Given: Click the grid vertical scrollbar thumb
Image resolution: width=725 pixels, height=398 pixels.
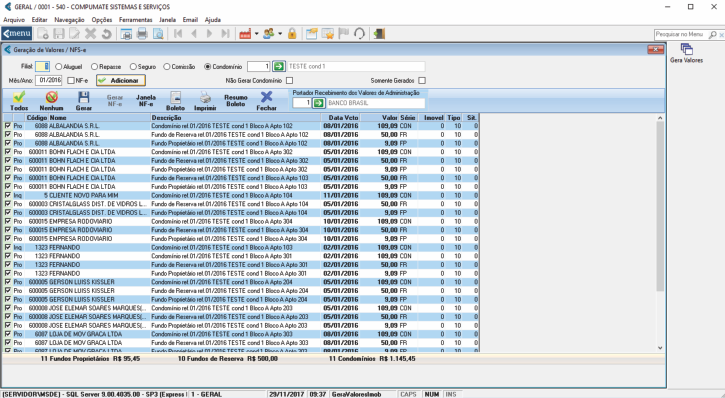Looking at the screenshot, I should (x=660, y=206).
